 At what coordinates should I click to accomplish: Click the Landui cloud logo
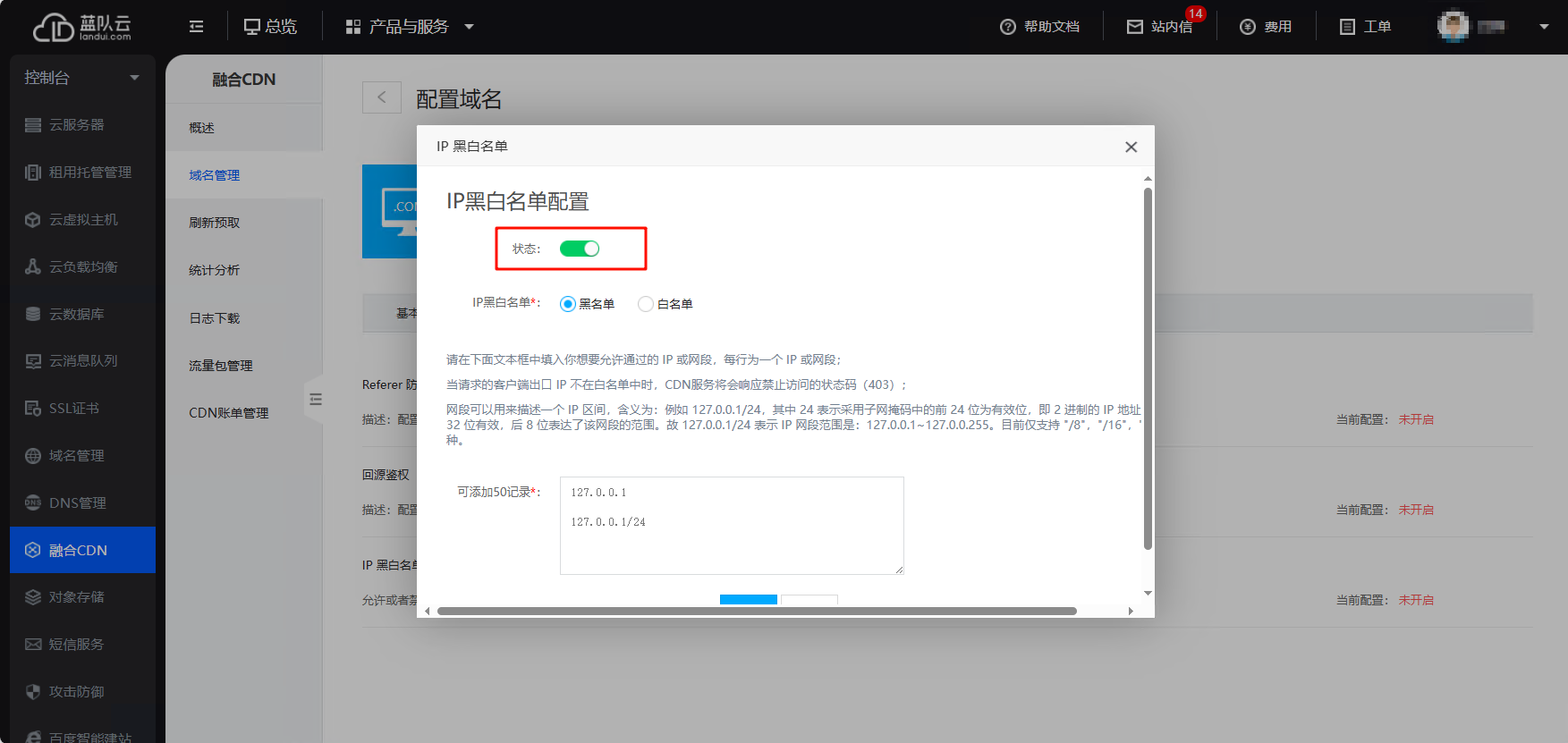[82, 27]
